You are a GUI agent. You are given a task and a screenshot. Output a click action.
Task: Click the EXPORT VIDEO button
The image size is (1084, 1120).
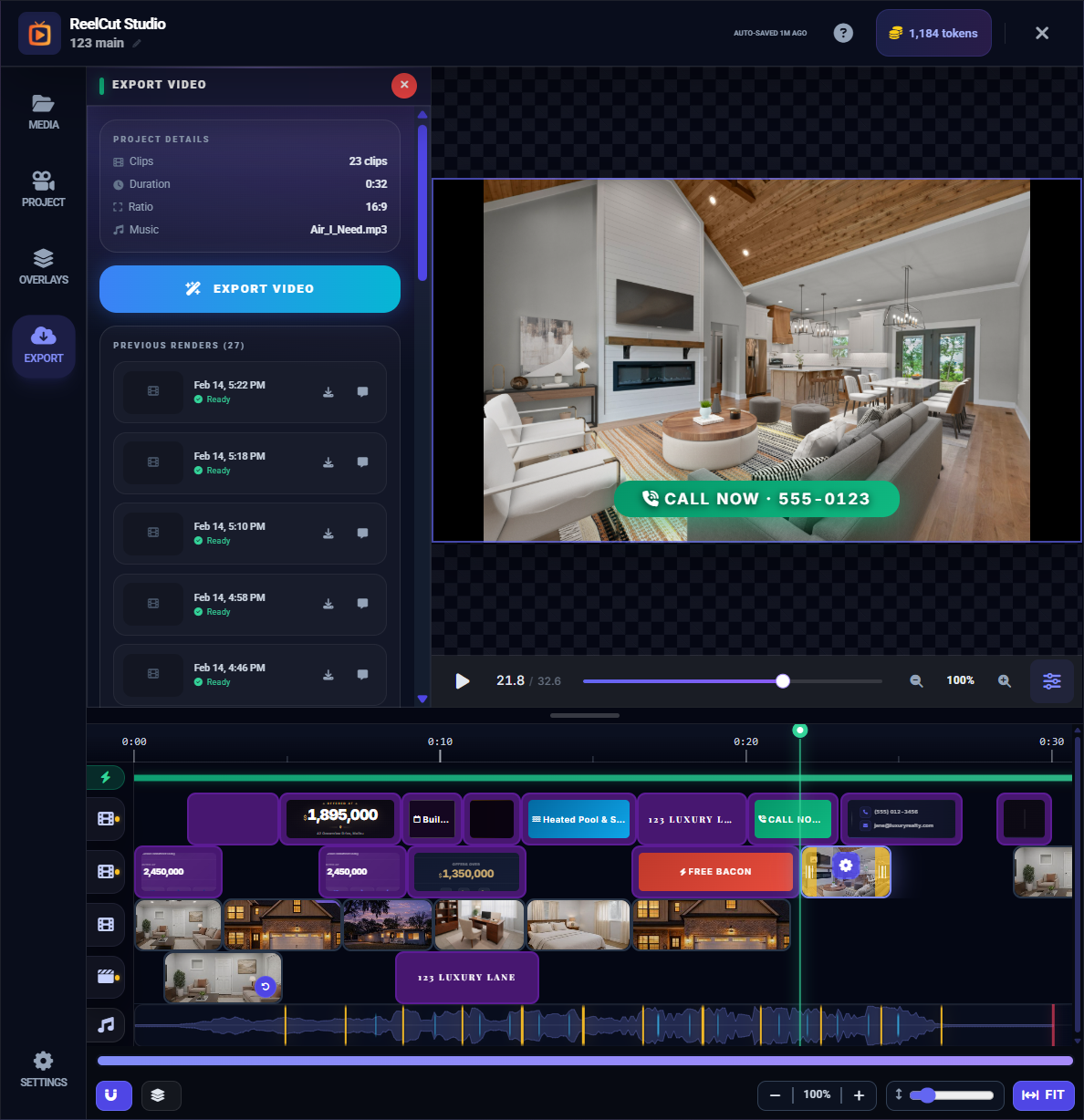249,288
